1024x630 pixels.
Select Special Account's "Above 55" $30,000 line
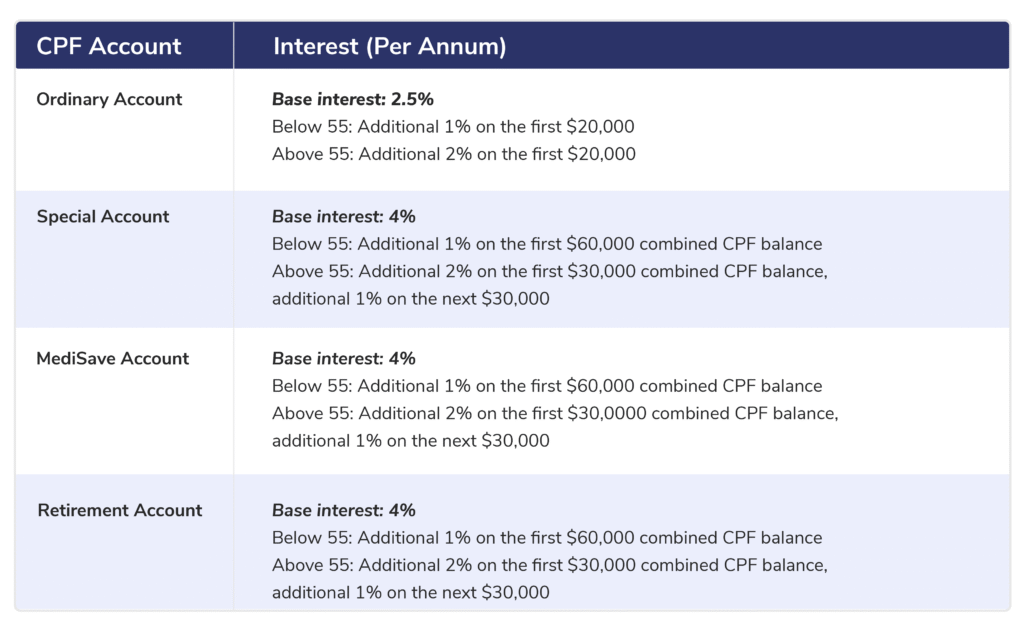click(550, 271)
